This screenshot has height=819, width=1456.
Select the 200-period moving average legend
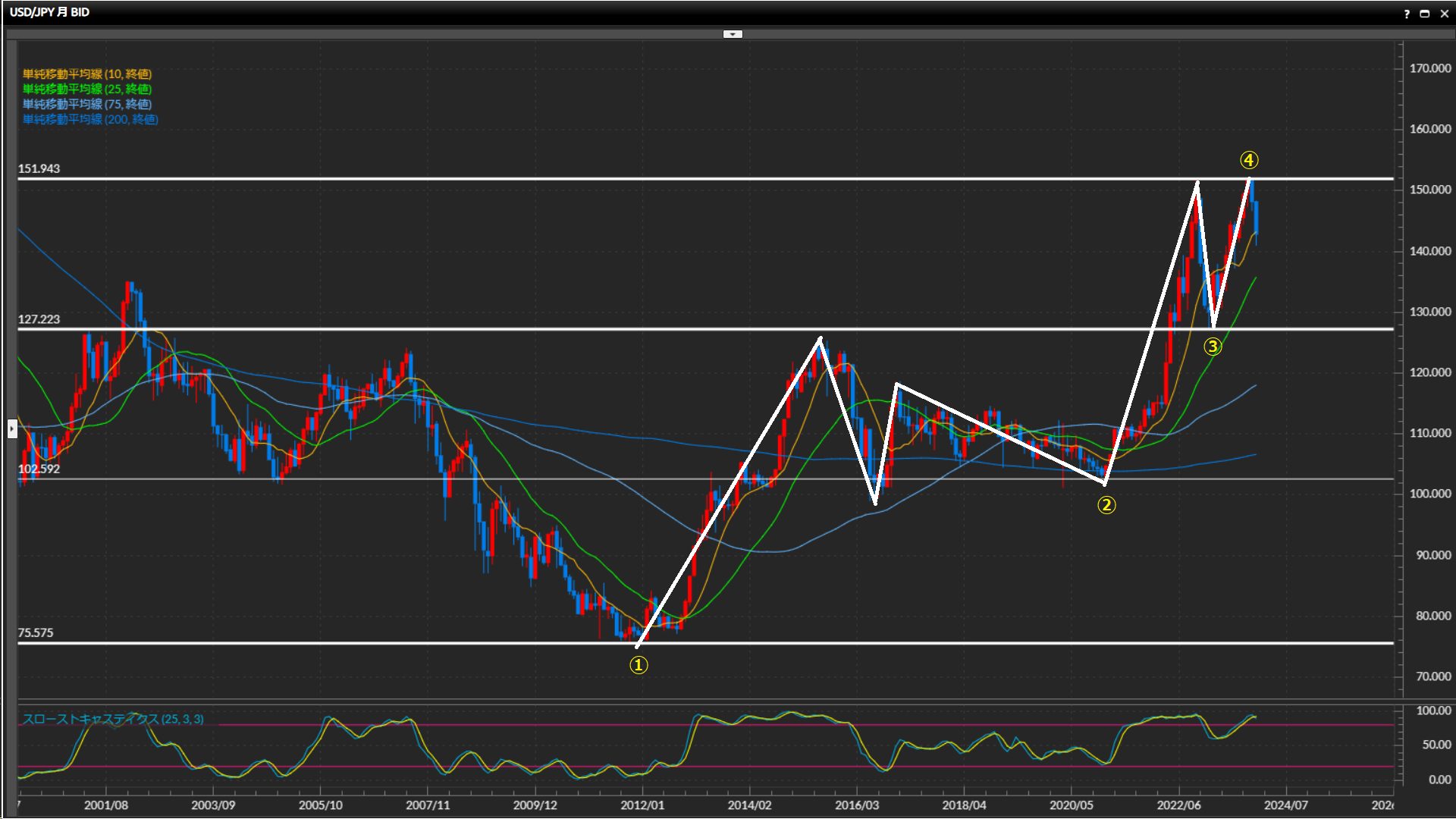point(90,119)
